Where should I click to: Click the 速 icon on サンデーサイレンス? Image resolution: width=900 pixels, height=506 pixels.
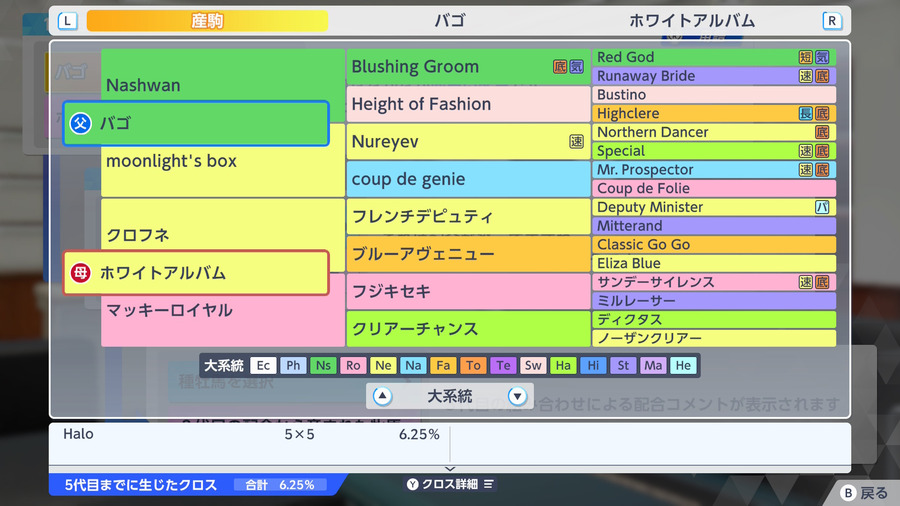(x=806, y=282)
